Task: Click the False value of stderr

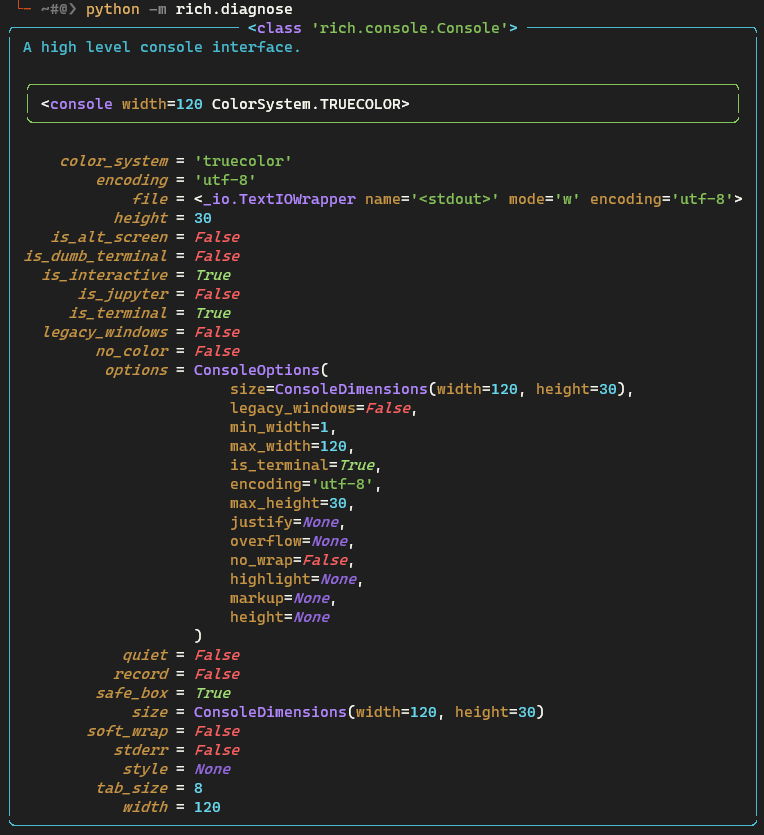Action: [217, 750]
